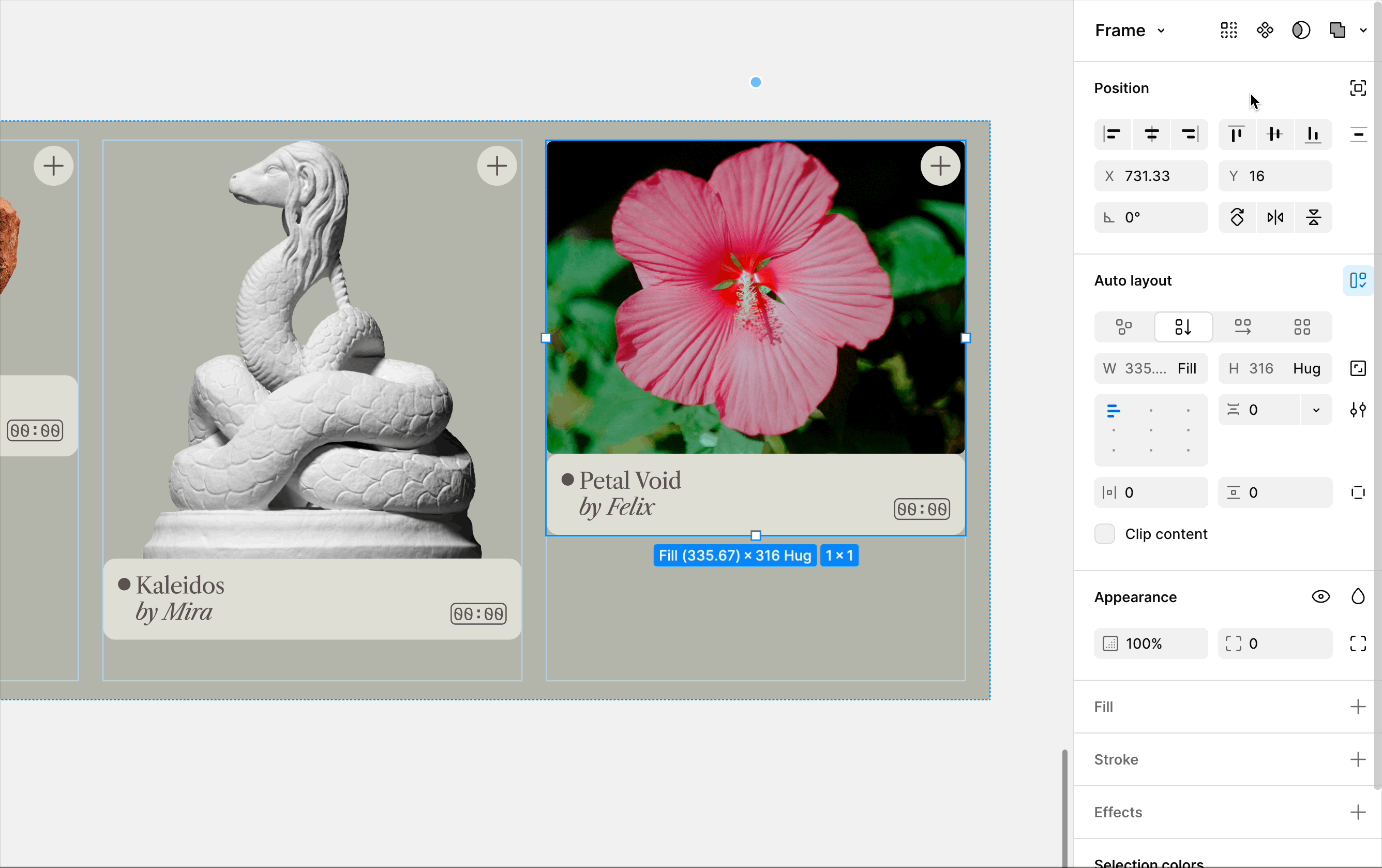Click align horizontal centers icon
The width and height of the screenshot is (1382, 868).
(1151, 135)
